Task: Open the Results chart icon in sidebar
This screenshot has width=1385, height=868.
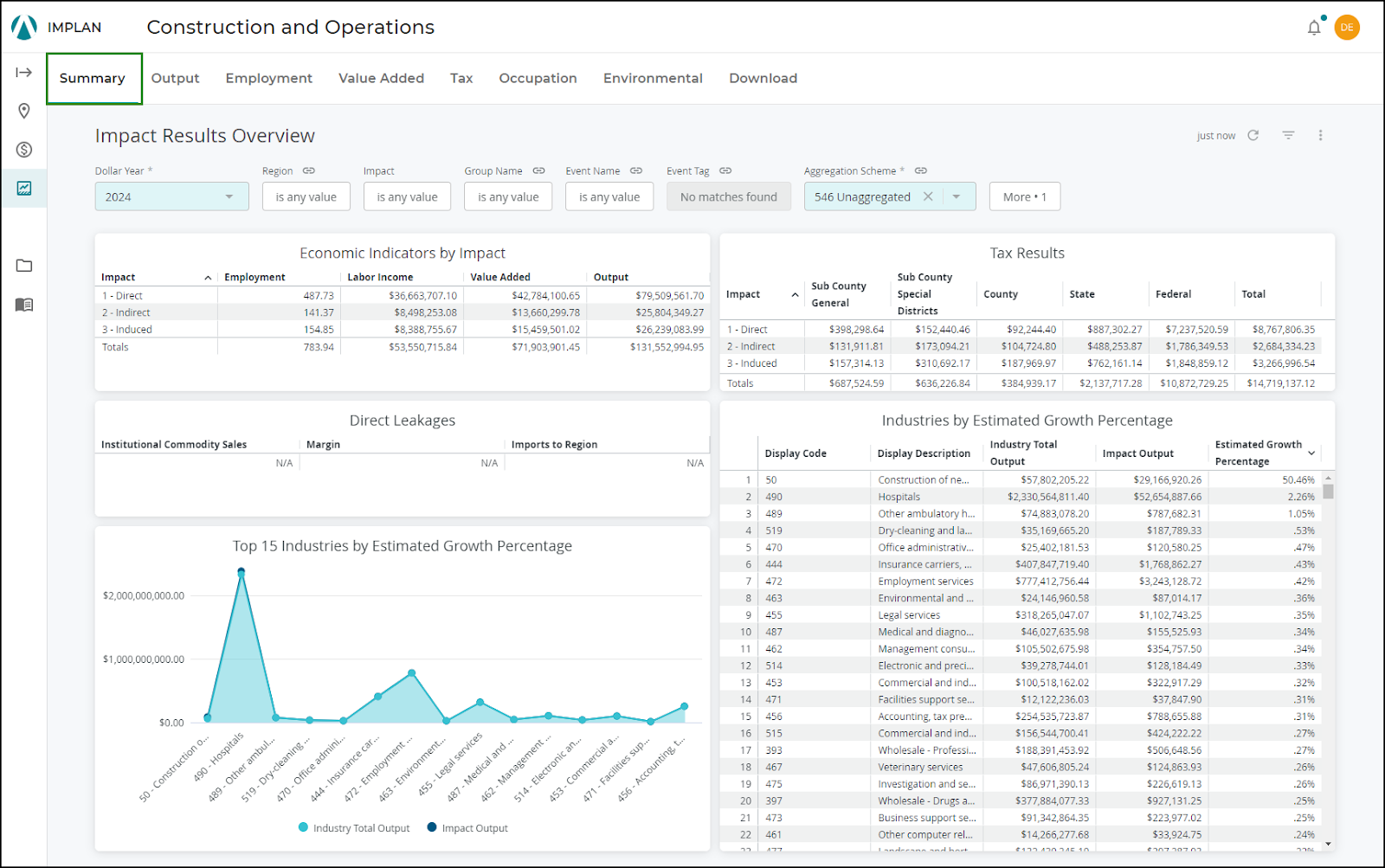Action: pos(23,188)
